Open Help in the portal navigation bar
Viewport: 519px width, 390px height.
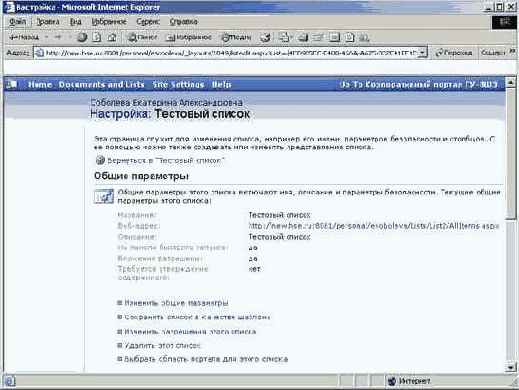click(222, 85)
